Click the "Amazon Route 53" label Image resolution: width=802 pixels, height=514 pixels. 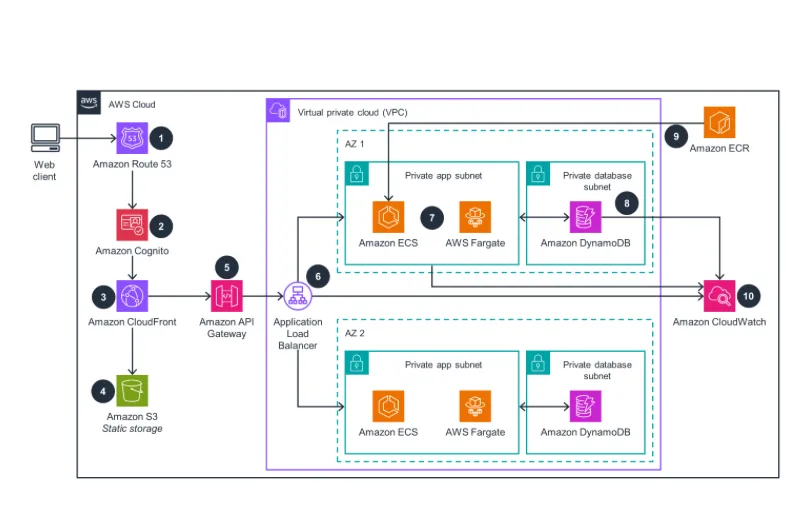click(132, 164)
